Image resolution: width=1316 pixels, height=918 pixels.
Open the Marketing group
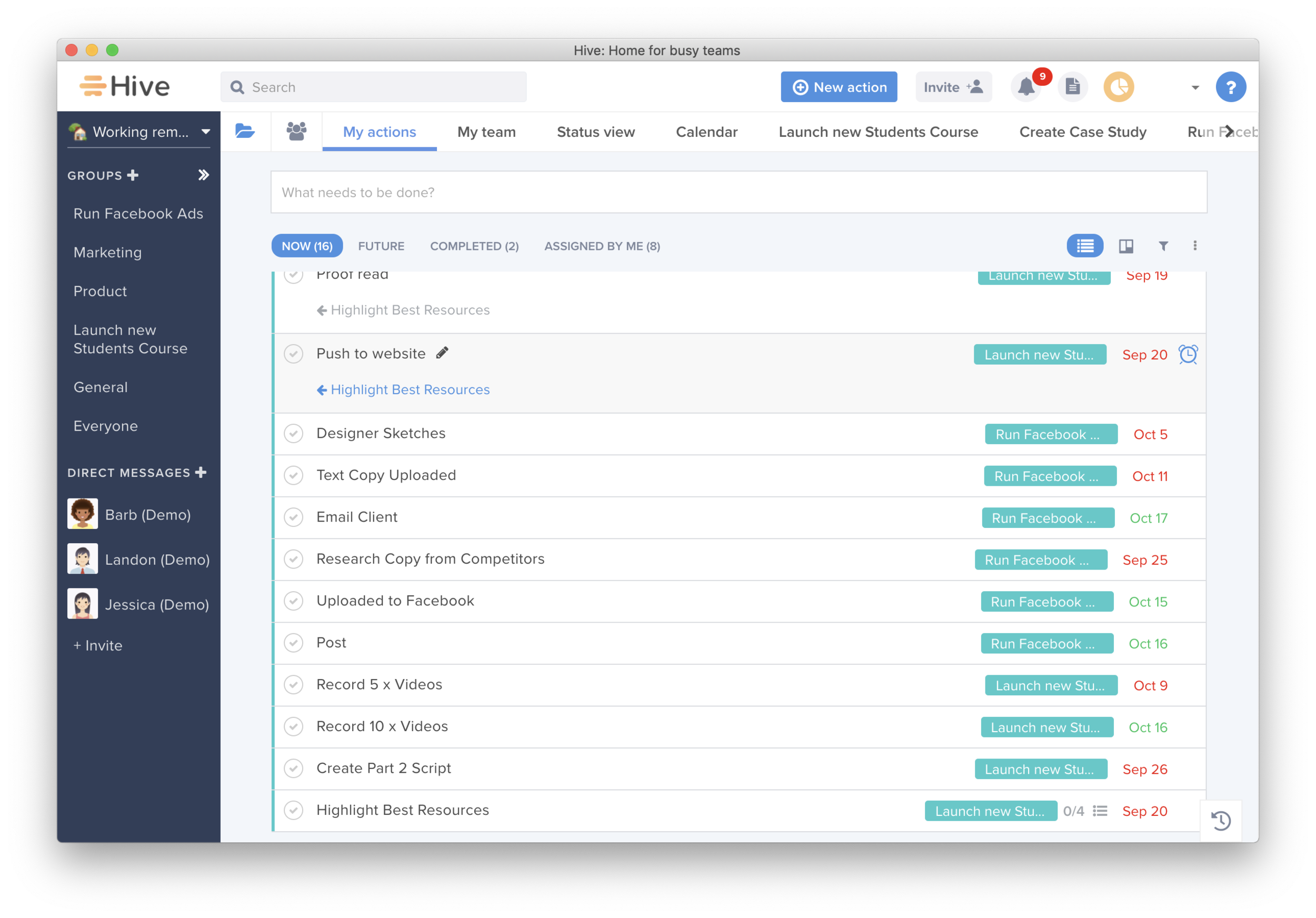click(107, 252)
